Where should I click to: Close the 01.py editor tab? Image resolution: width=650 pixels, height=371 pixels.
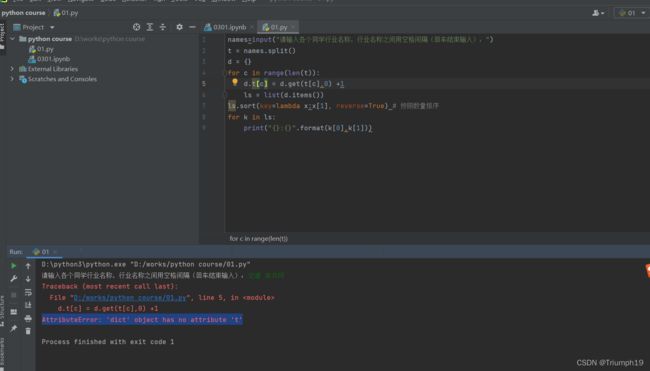(x=293, y=27)
